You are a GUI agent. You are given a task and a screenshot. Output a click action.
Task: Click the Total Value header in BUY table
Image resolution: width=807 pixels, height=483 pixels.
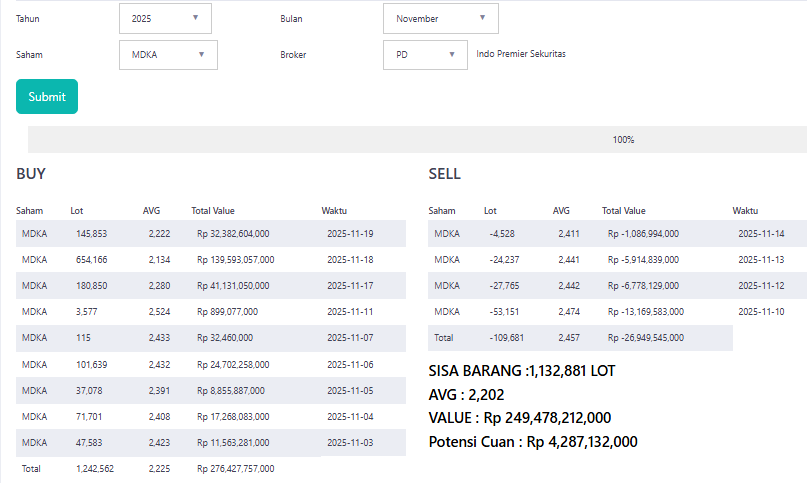(213, 211)
